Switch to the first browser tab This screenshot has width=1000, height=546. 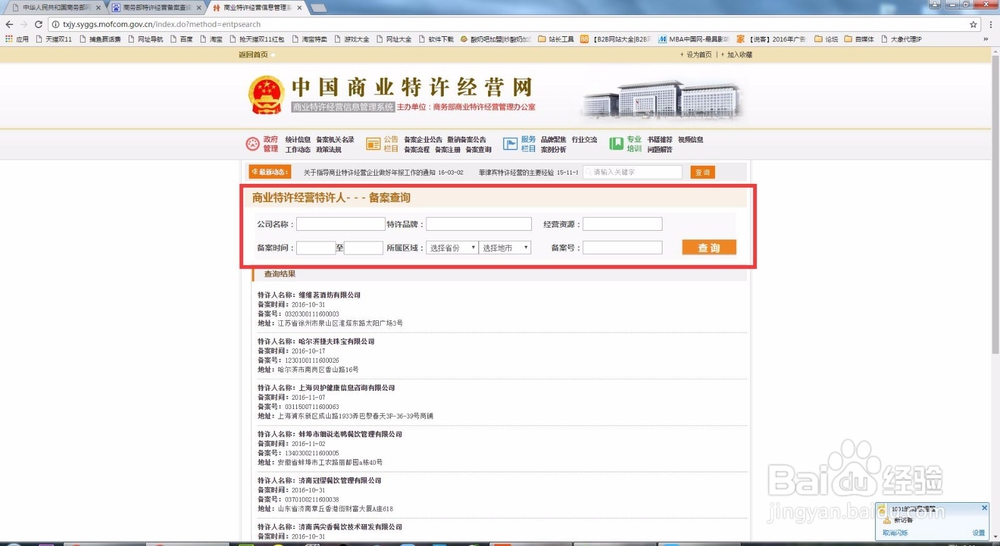click(55, 8)
